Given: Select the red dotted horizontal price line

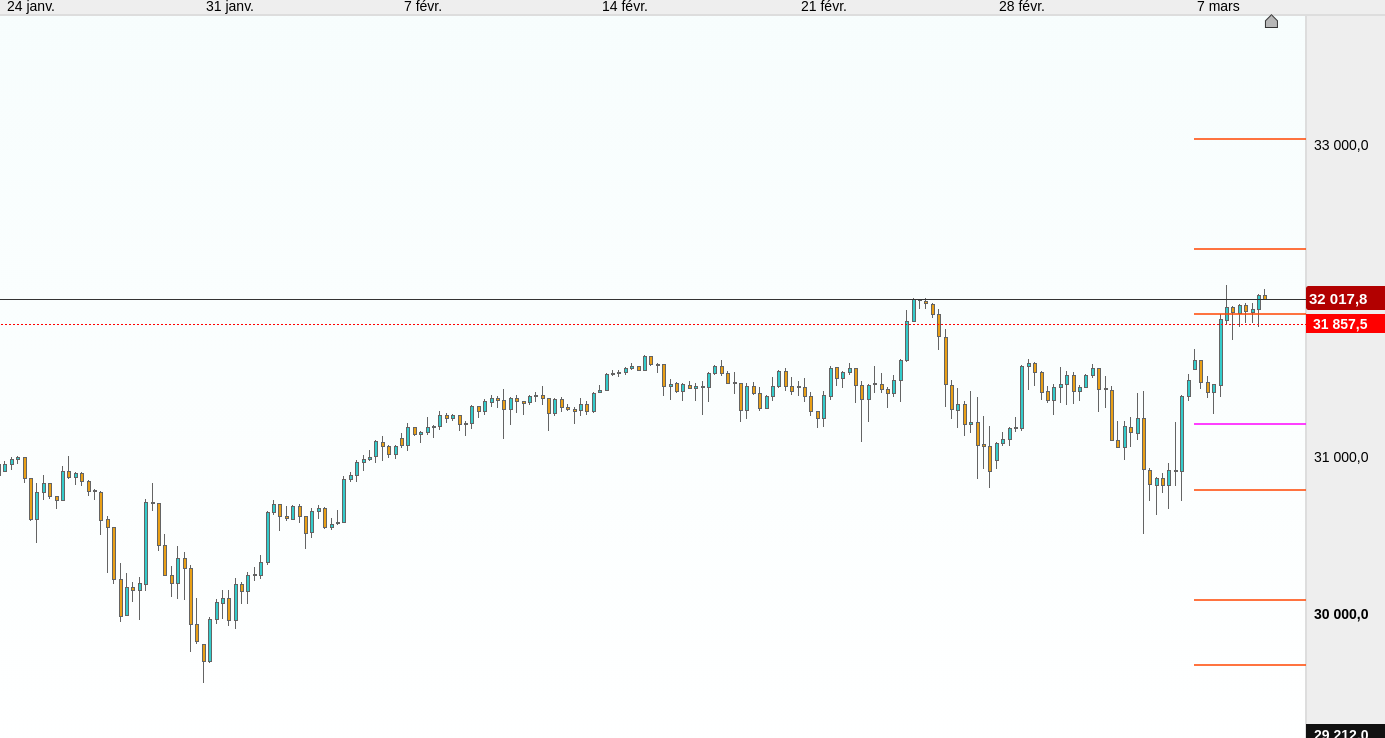Looking at the screenshot, I should 653,324.
